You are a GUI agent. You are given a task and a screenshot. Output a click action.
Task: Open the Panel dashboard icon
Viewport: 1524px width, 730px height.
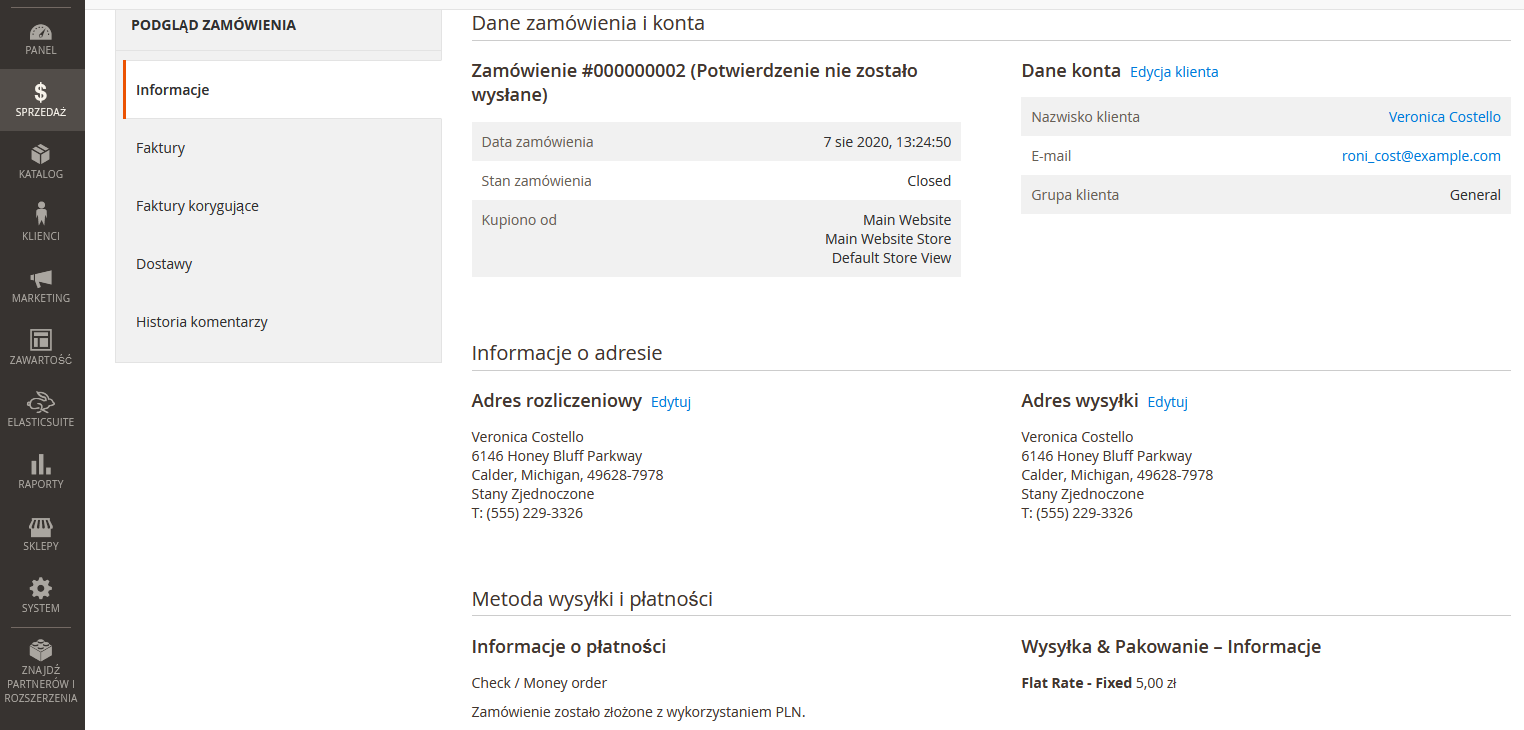click(41, 34)
